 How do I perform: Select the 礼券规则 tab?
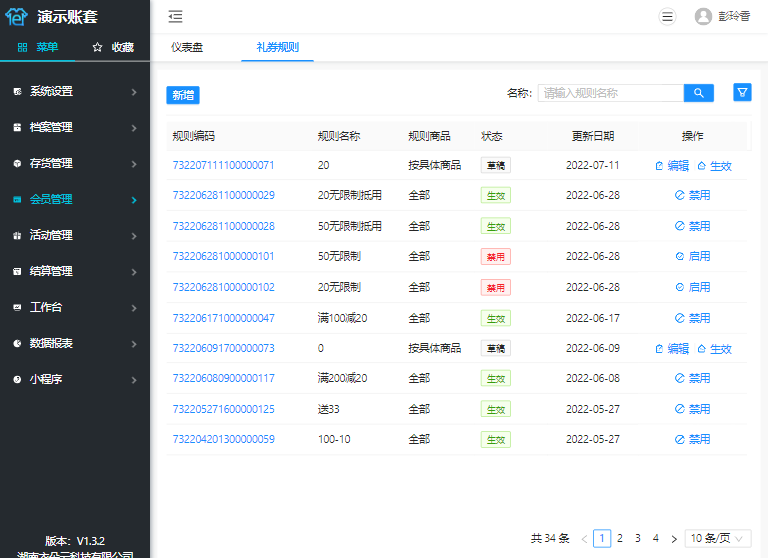[x=277, y=47]
